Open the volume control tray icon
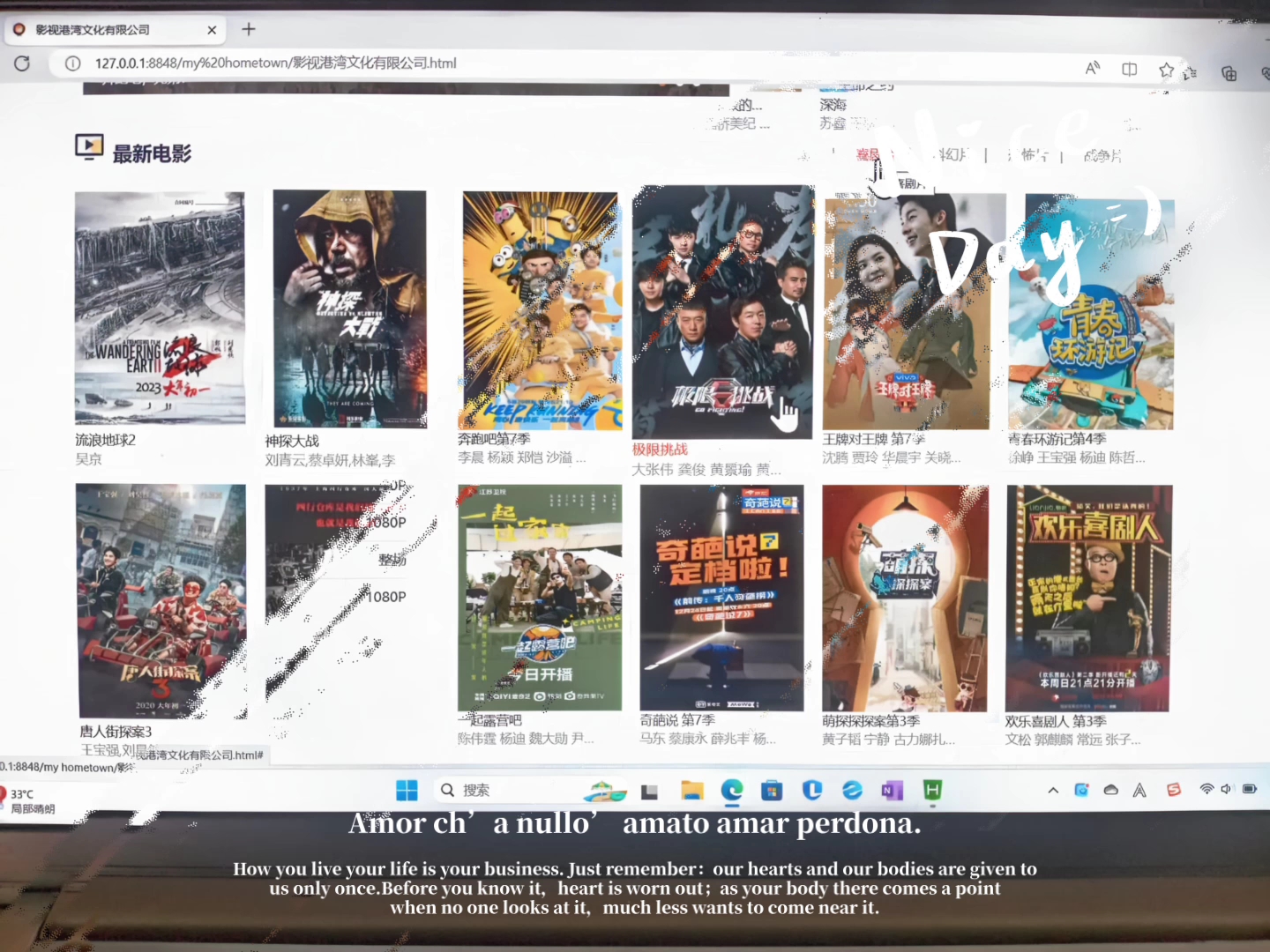Viewport: 1270px width, 952px height. click(x=1226, y=789)
